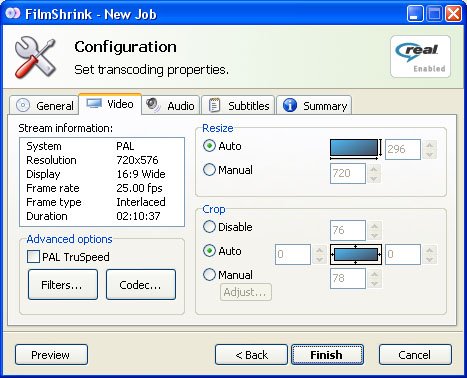Click the Real Enabled logo
The width and height of the screenshot is (467, 378).
tap(420, 57)
